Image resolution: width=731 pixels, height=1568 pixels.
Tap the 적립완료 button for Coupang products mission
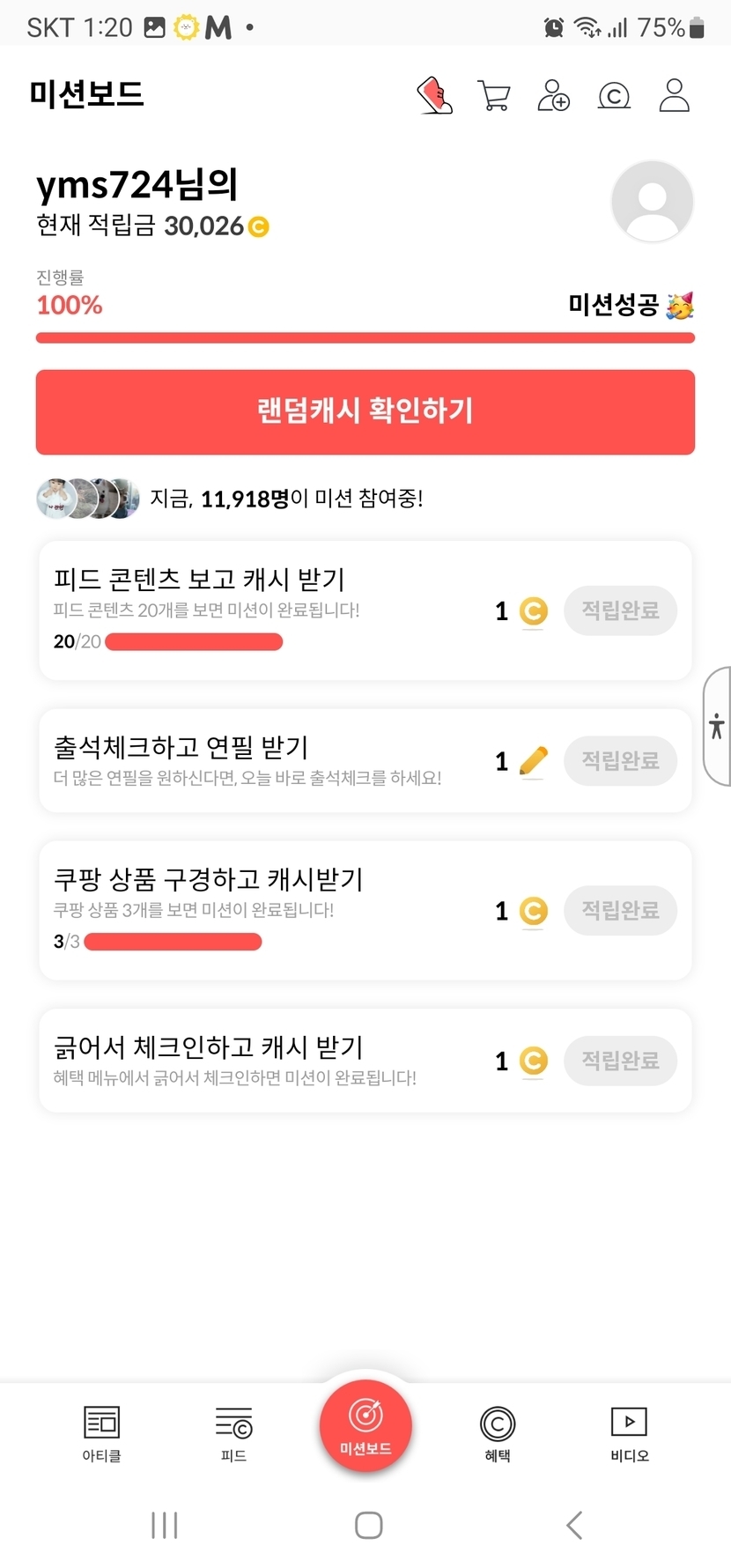(x=620, y=910)
